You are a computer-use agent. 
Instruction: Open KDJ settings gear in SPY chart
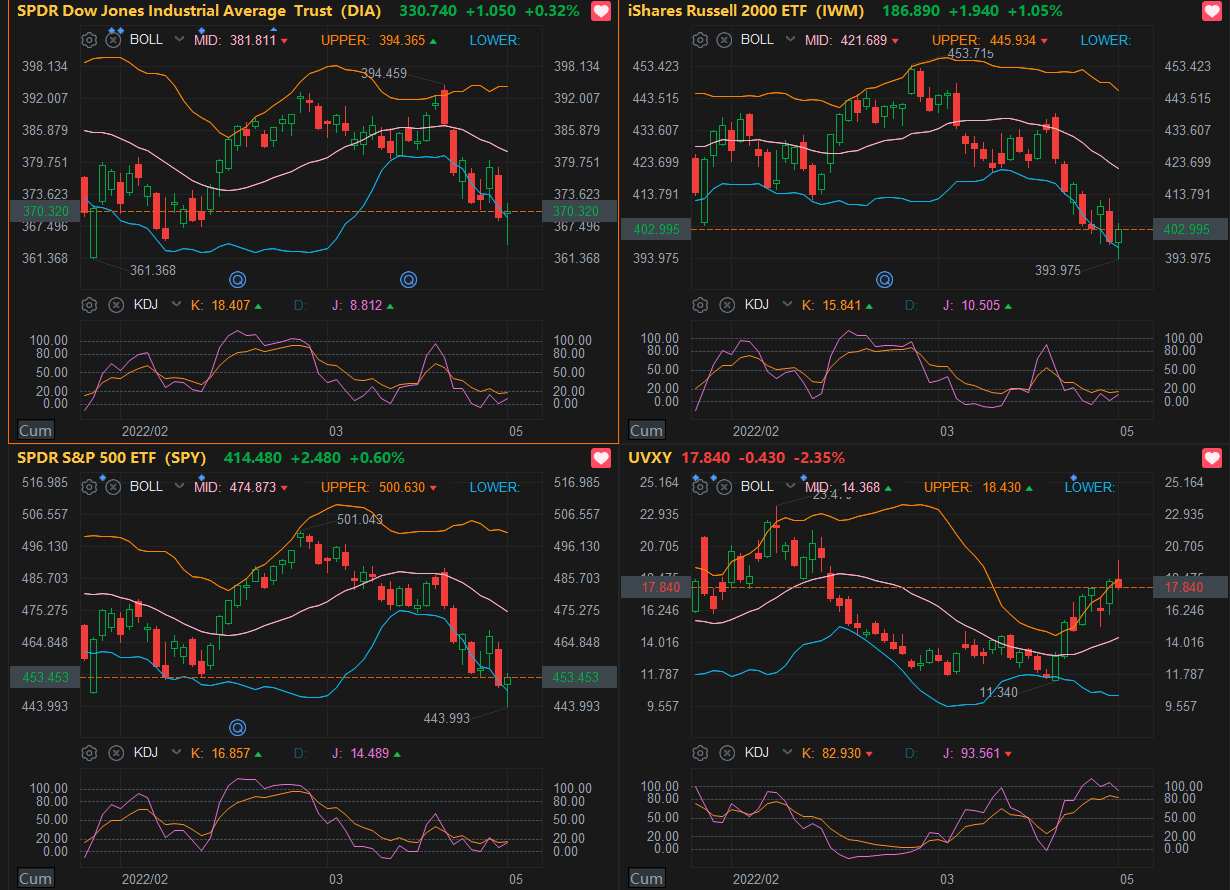[89, 753]
